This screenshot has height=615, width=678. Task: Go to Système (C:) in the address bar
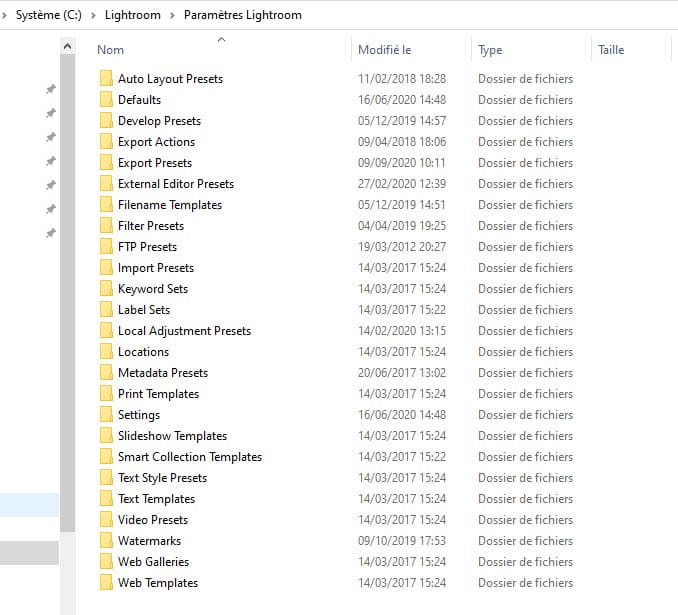pyautogui.click(x=48, y=15)
